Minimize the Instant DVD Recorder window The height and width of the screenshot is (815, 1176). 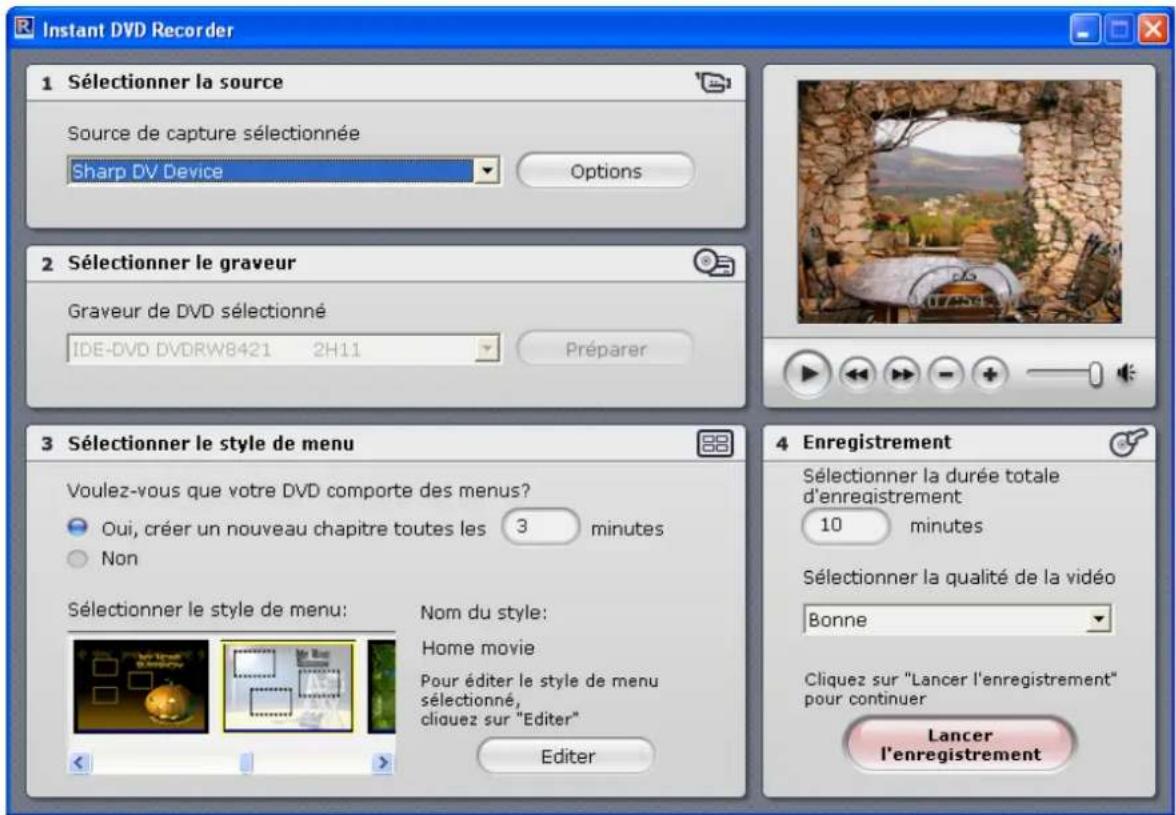1084,30
